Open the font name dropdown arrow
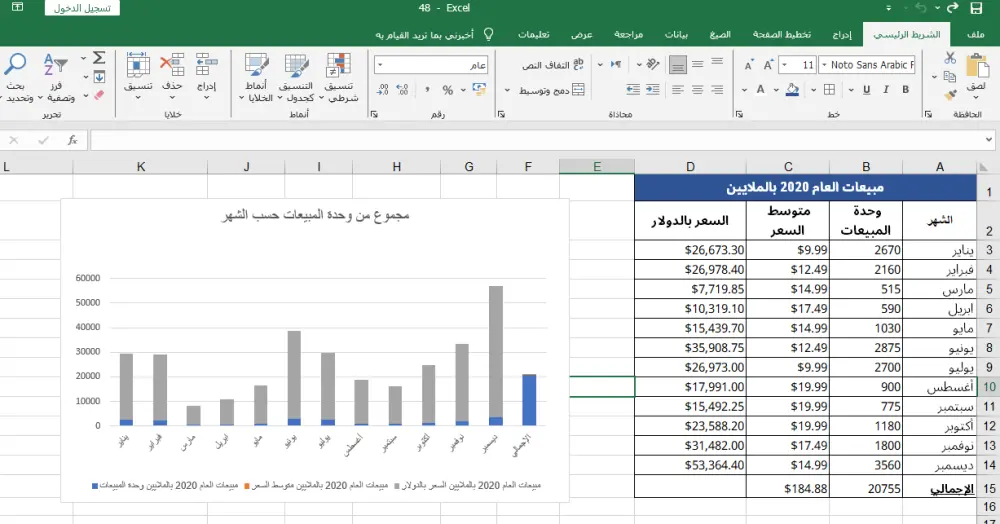The height and width of the screenshot is (524, 1000). click(x=823, y=65)
